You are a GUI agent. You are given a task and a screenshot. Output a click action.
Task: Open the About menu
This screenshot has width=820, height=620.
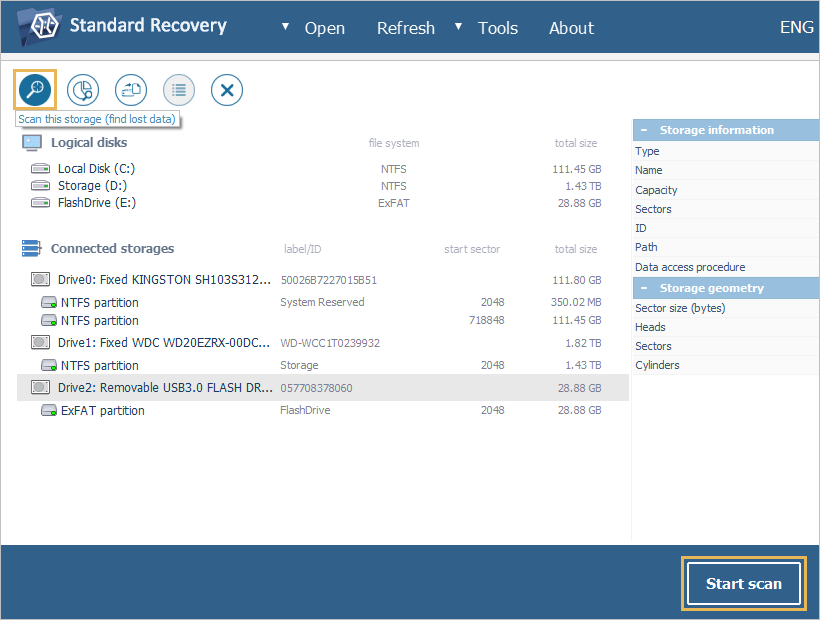pos(571,27)
